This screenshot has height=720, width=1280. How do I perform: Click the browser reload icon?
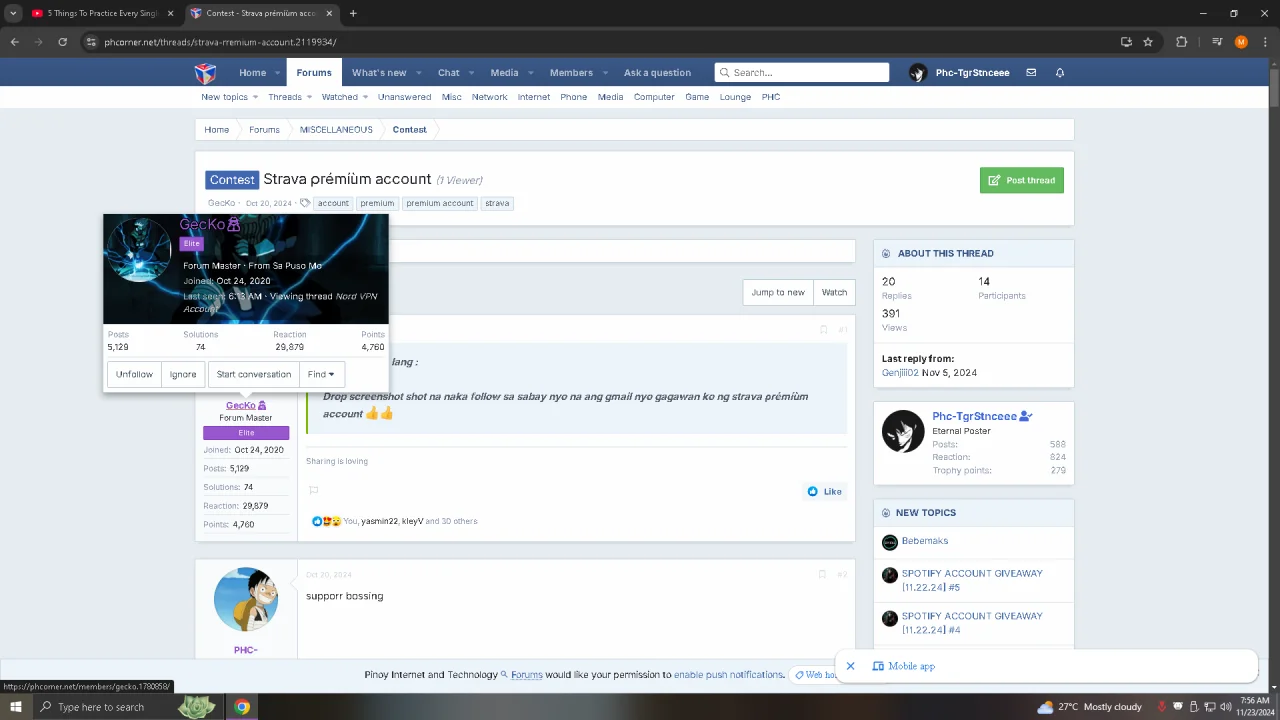(62, 42)
